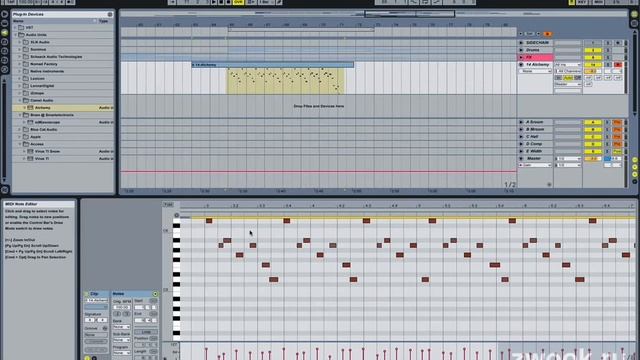
Task: Expand the Native Instruments folder
Action: click(20, 71)
